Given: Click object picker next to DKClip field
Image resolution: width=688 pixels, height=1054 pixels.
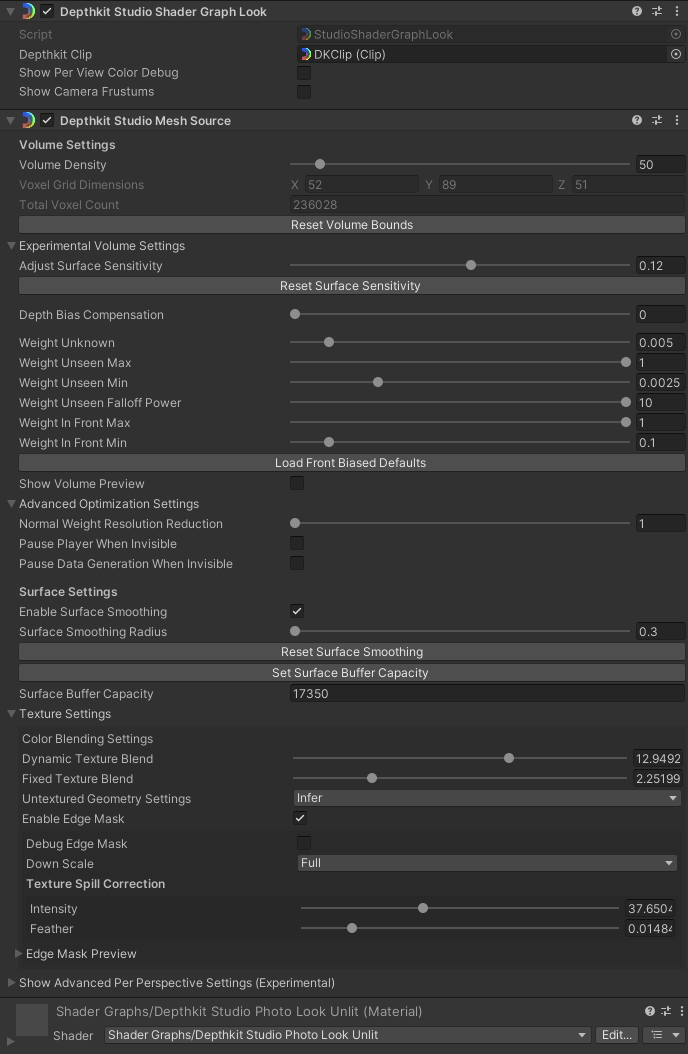Looking at the screenshot, I should coord(676,54).
